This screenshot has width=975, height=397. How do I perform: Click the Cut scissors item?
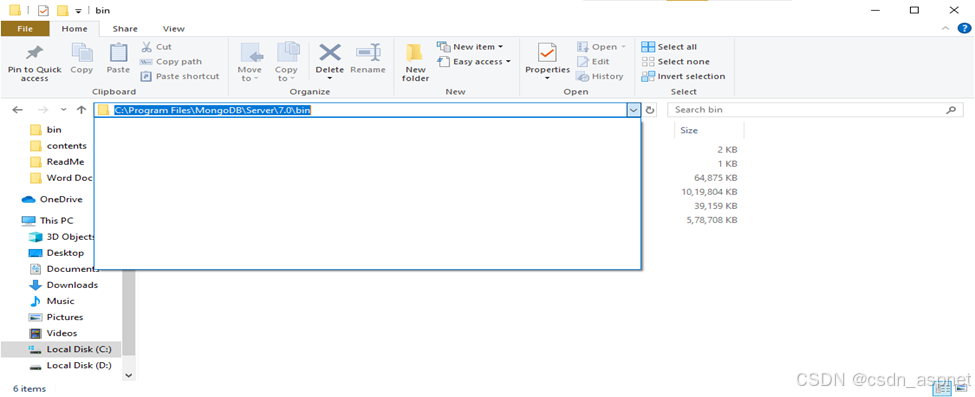pos(156,47)
